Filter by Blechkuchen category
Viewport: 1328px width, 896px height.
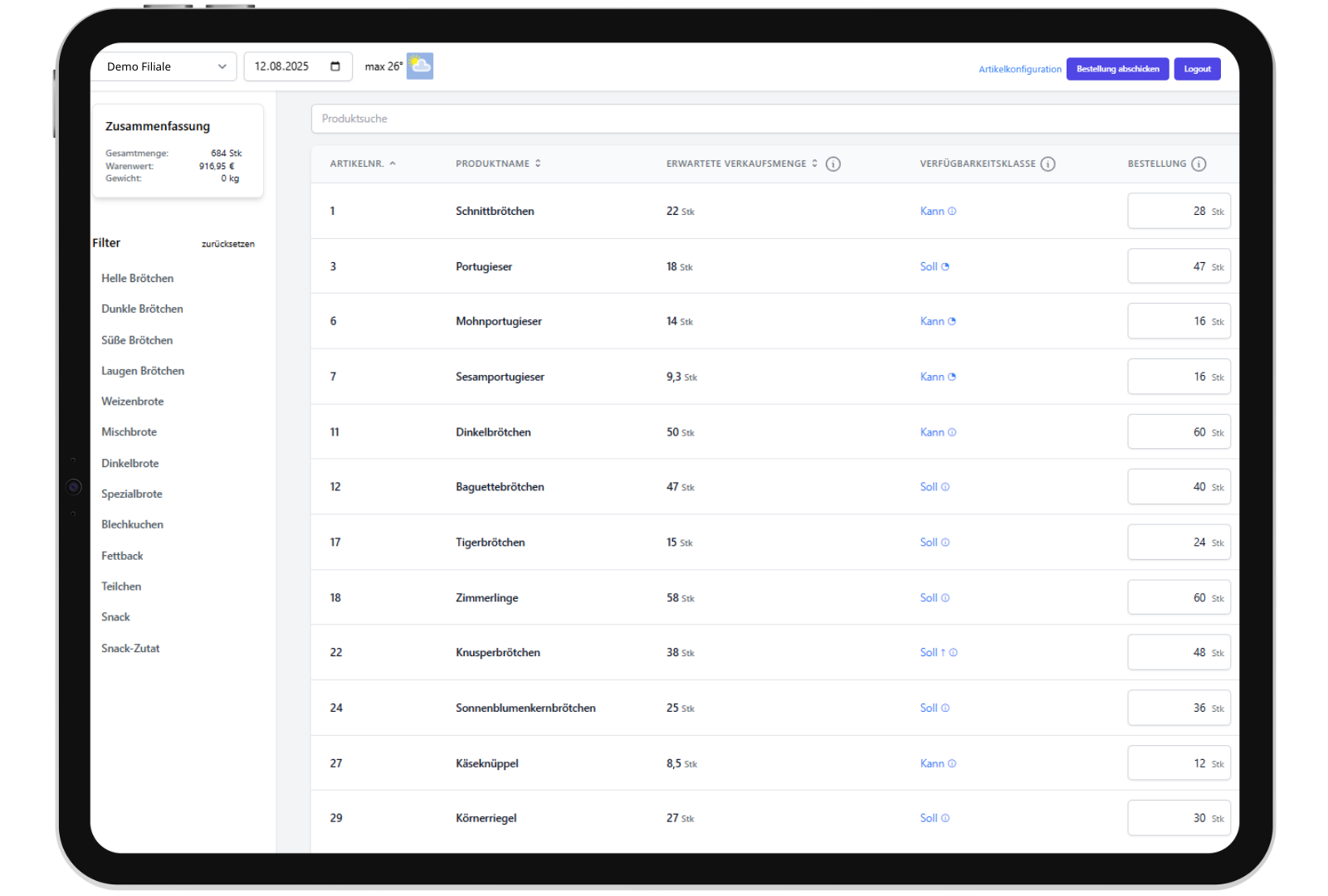click(x=132, y=525)
